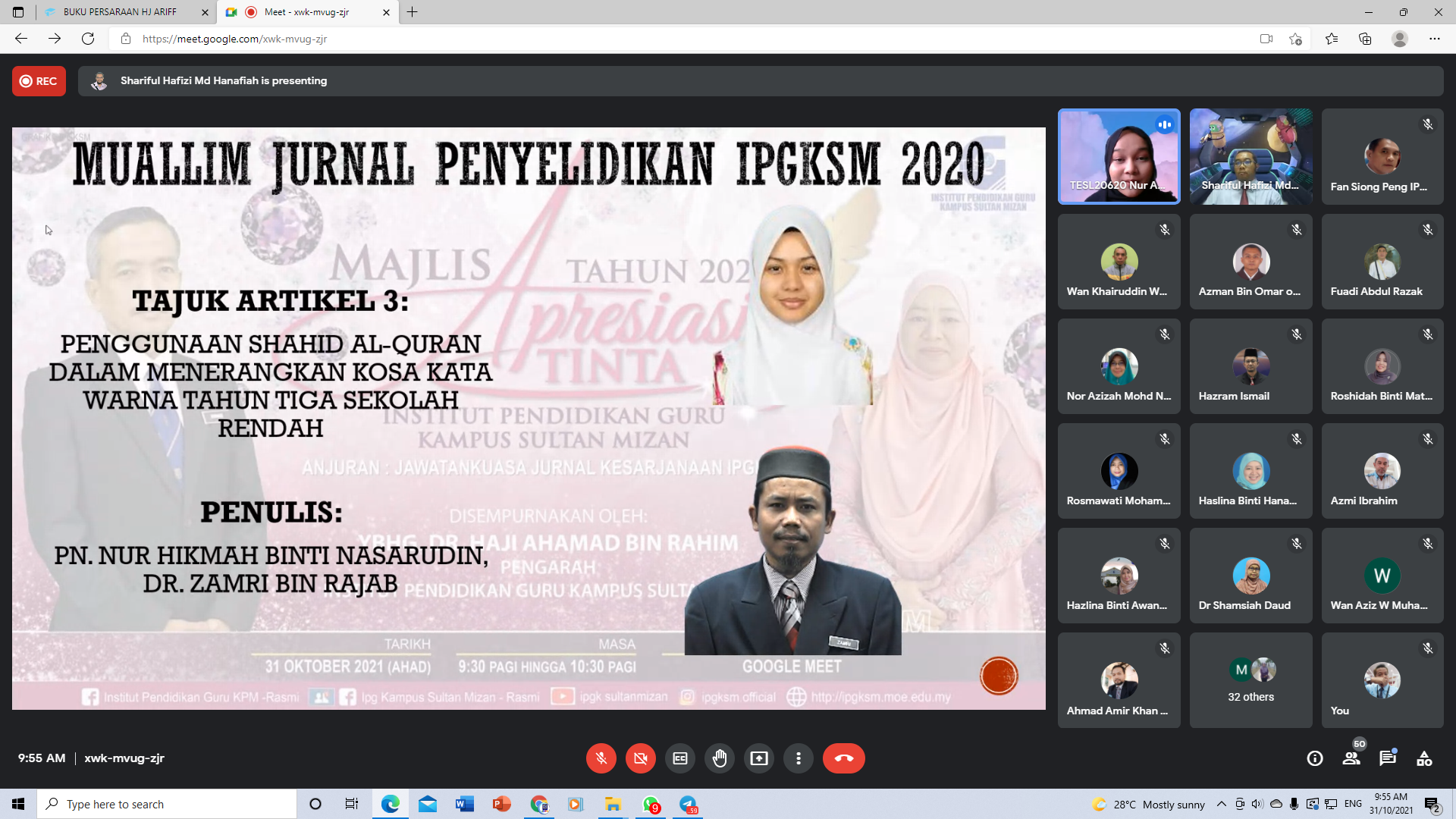Leave call with red hang-up button
This screenshot has height=819, width=1456.
tap(843, 758)
